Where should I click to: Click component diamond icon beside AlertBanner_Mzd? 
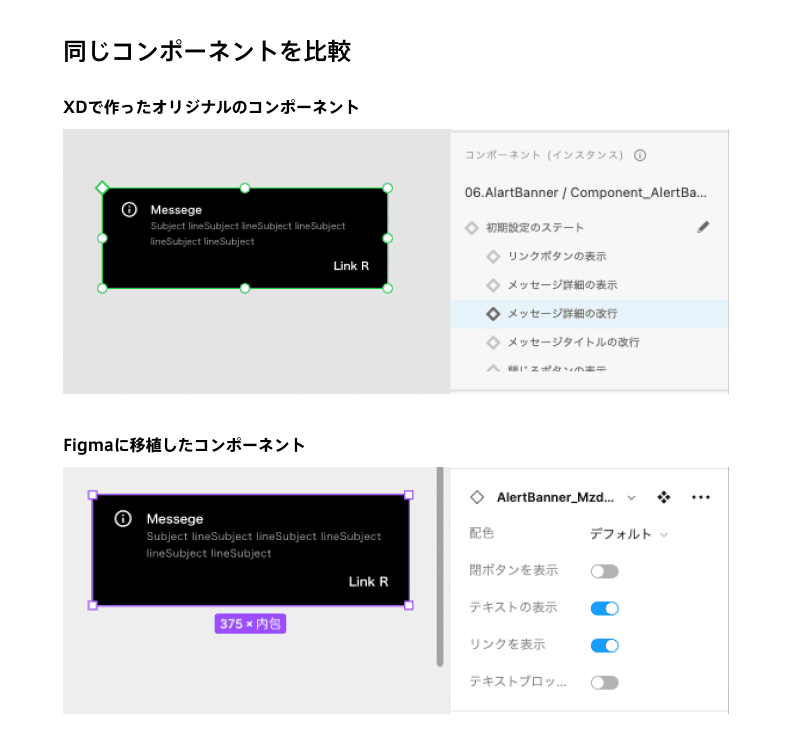[477, 497]
